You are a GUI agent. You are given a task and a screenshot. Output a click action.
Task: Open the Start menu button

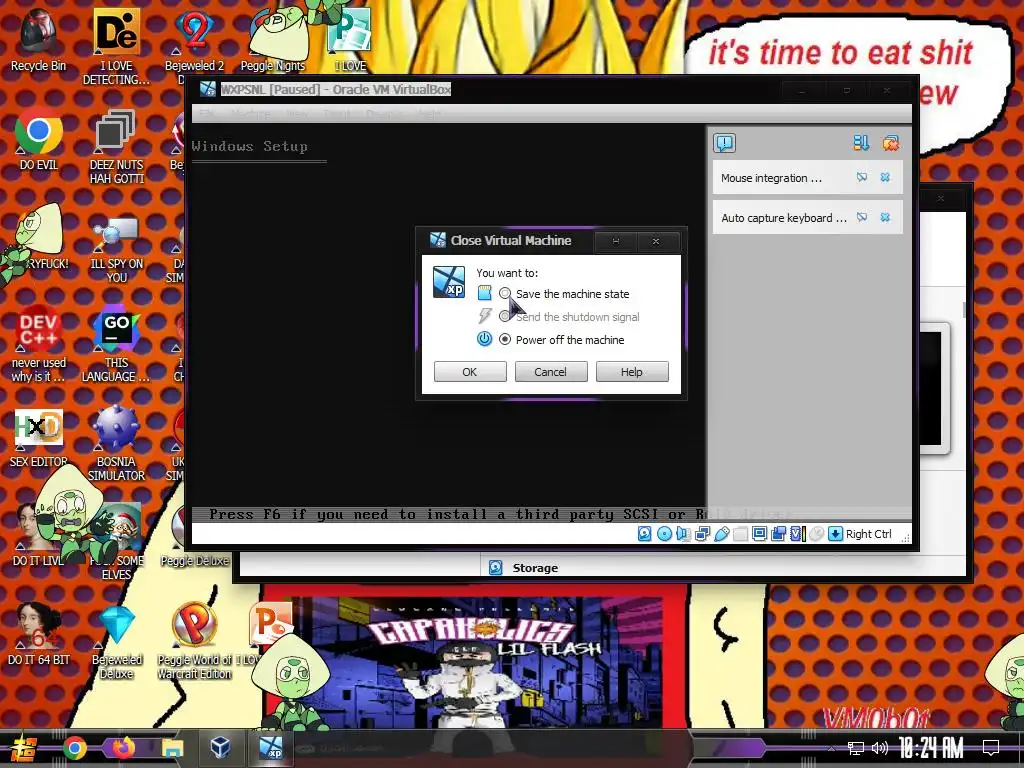tap(23, 748)
